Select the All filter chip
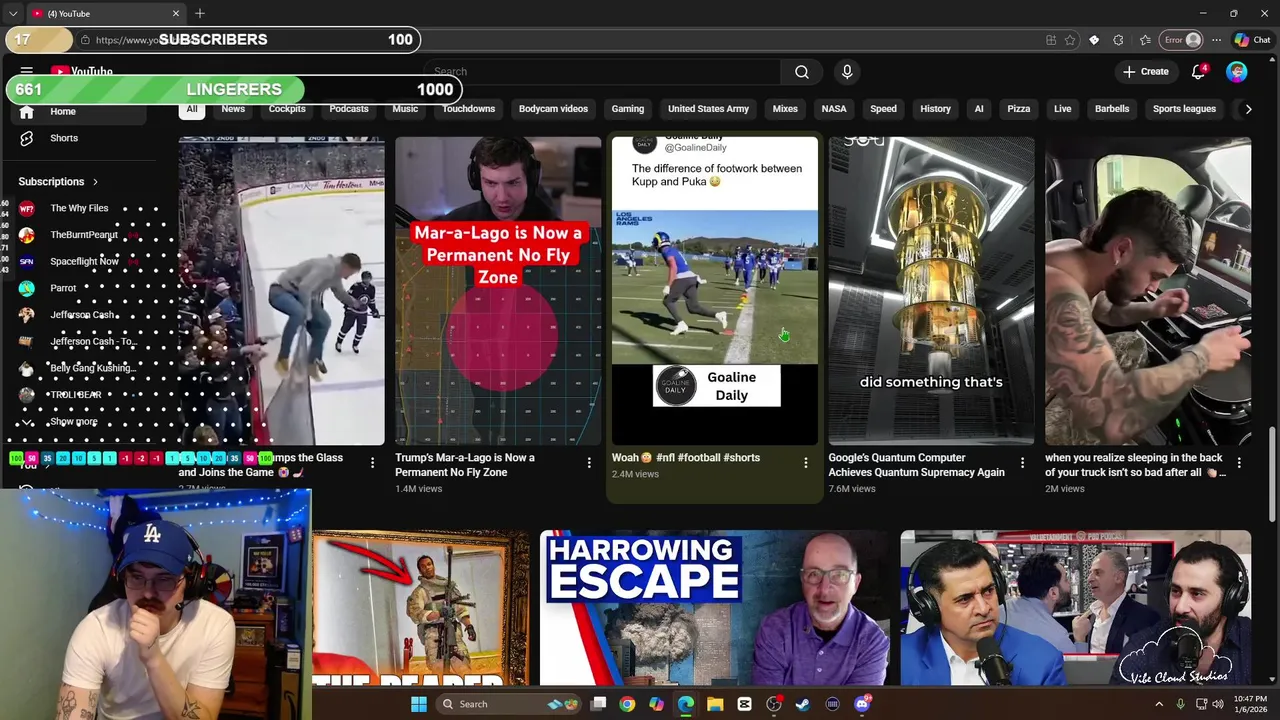This screenshot has width=1280, height=720. click(192, 109)
